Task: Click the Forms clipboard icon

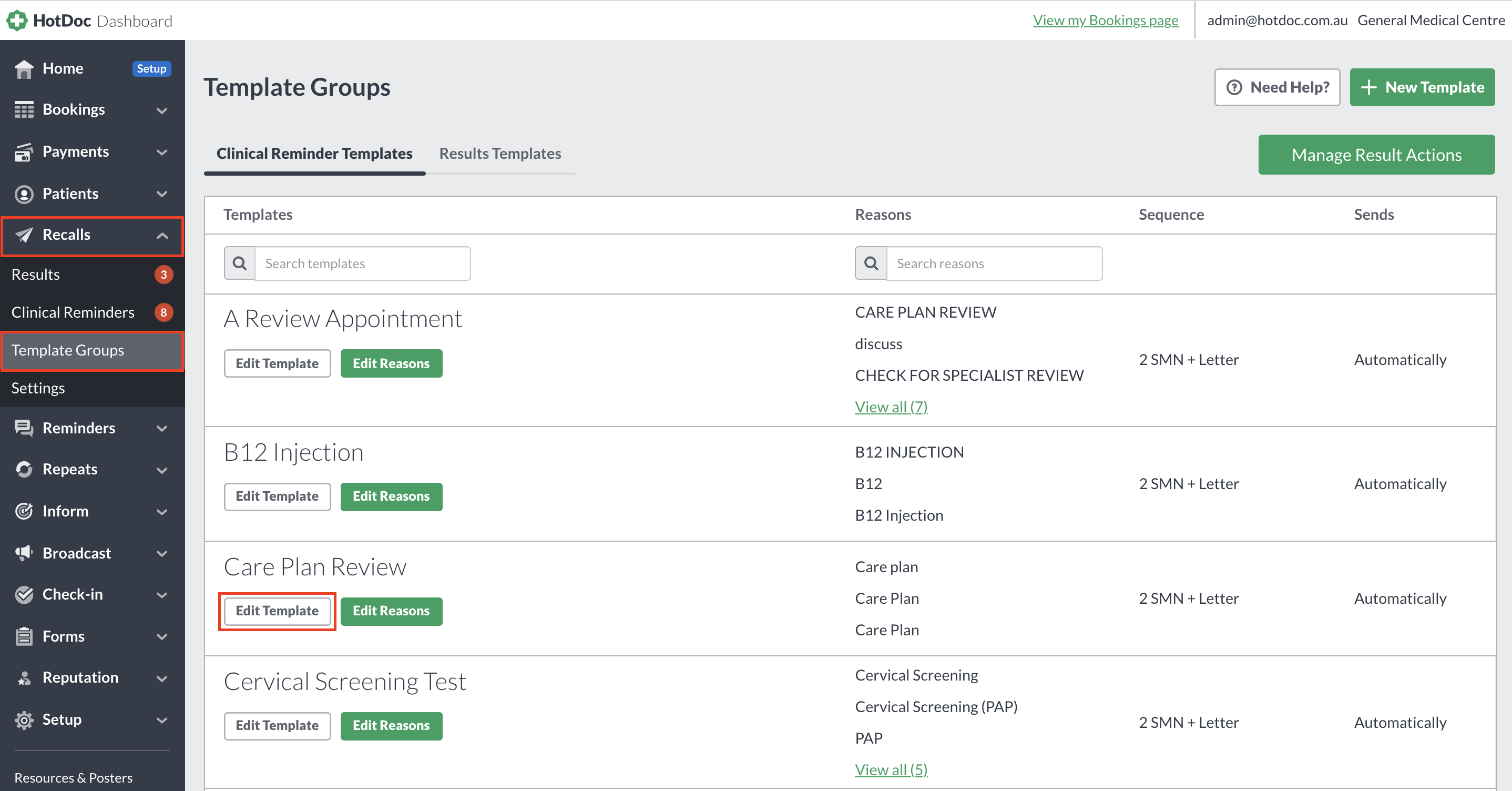Action: pyautogui.click(x=24, y=636)
